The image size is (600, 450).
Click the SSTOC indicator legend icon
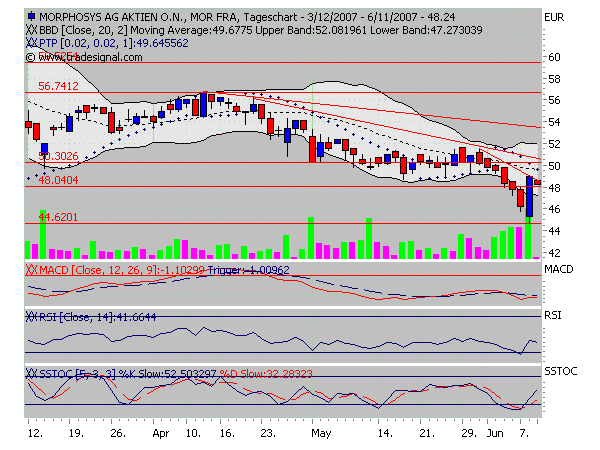coord(31,373)
